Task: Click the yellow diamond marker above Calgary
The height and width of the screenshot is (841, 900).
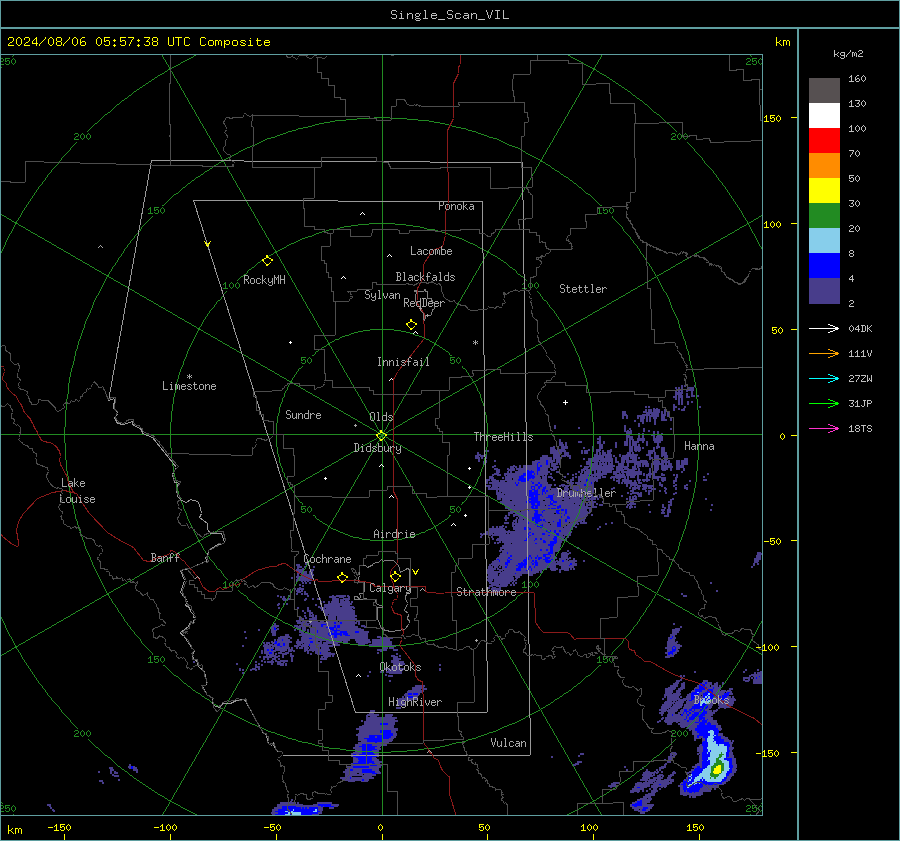Action: 395,576
